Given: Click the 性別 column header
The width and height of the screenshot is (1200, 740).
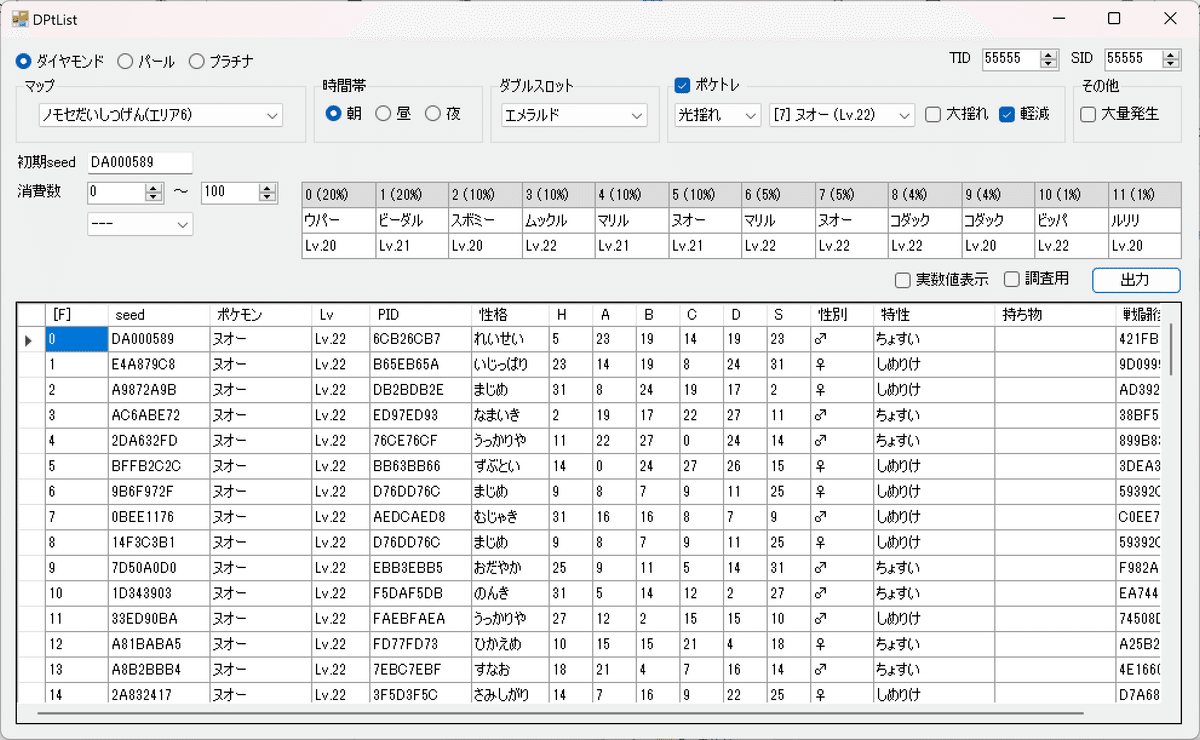Looking at the screenshot, I should [x=842, y=315].
